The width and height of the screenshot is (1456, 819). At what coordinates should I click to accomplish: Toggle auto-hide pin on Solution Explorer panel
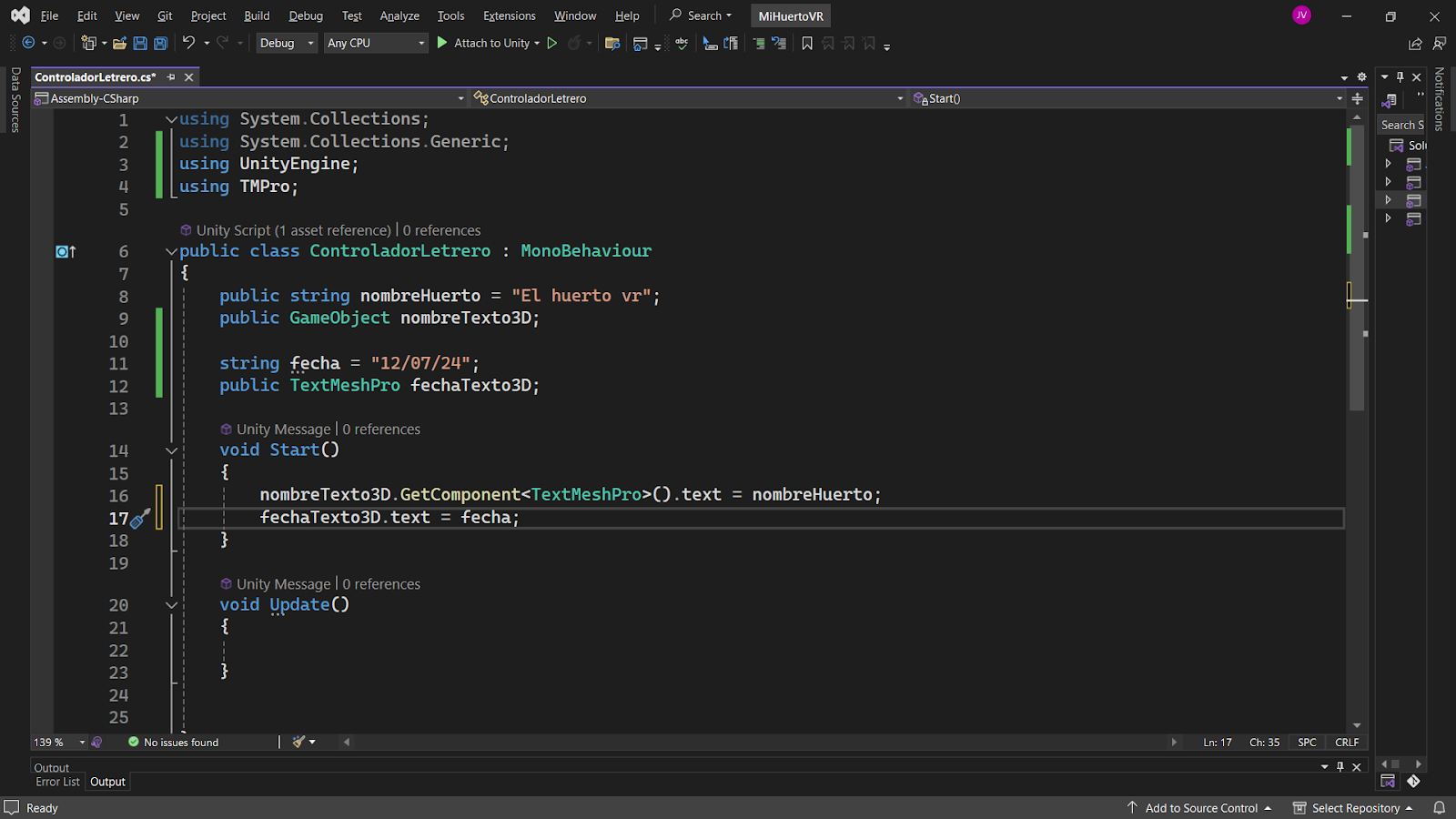coord(1400,77)
